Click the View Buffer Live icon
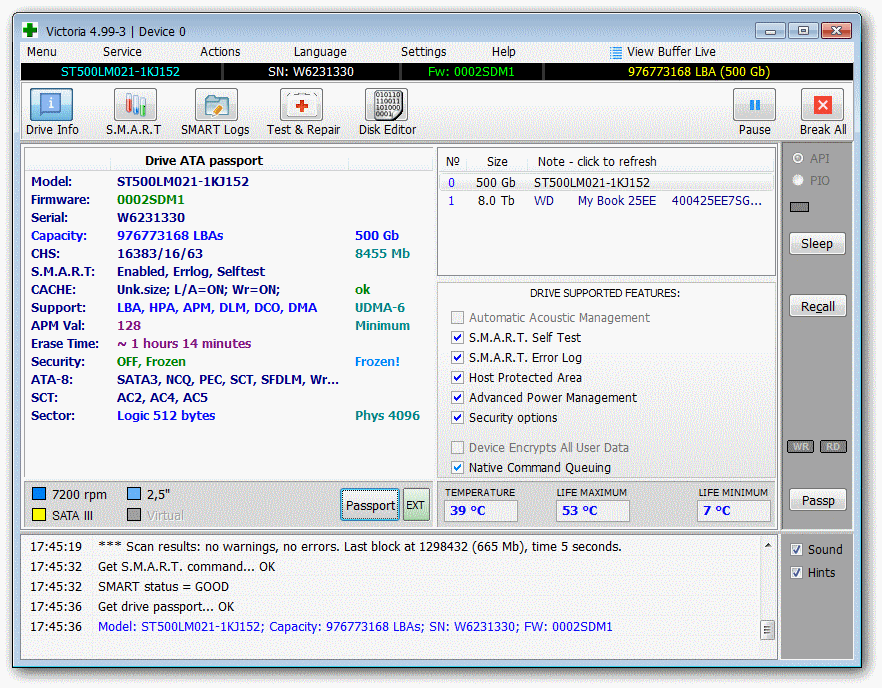Viewport: 882px width, 688px height. click(x=616, y=52)
